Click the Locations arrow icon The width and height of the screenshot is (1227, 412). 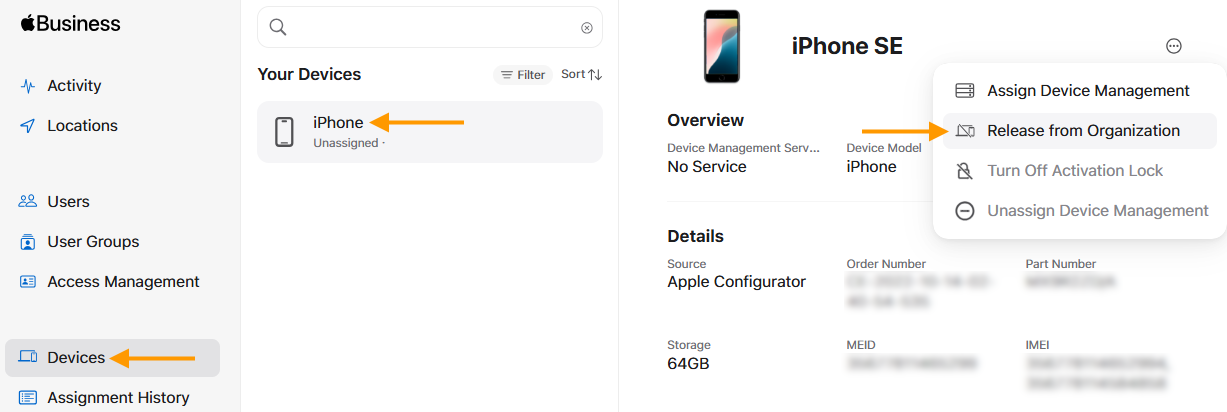(x=28, y=126)
